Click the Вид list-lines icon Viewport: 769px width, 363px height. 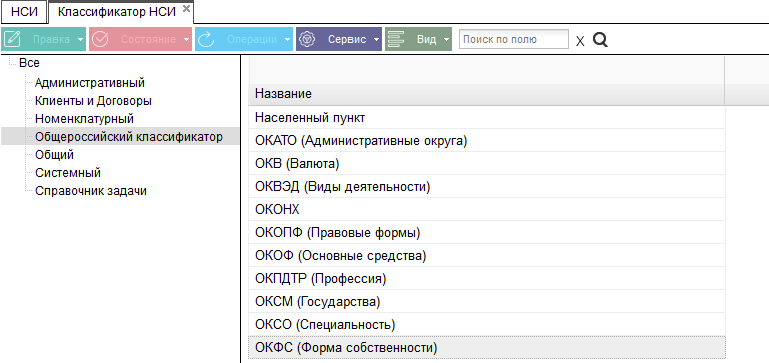396,39
